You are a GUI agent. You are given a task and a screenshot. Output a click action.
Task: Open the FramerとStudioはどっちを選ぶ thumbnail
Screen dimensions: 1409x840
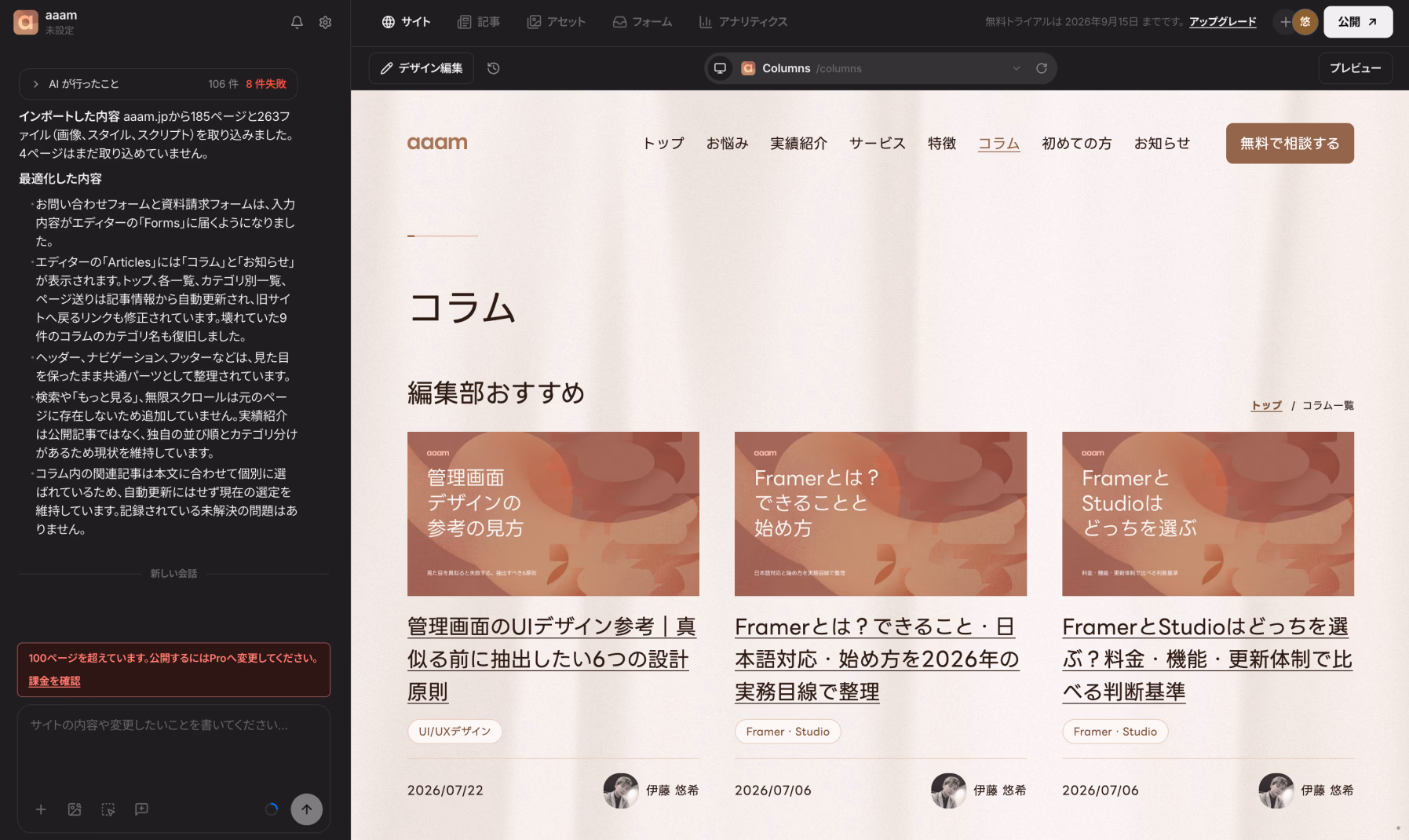1208,513
